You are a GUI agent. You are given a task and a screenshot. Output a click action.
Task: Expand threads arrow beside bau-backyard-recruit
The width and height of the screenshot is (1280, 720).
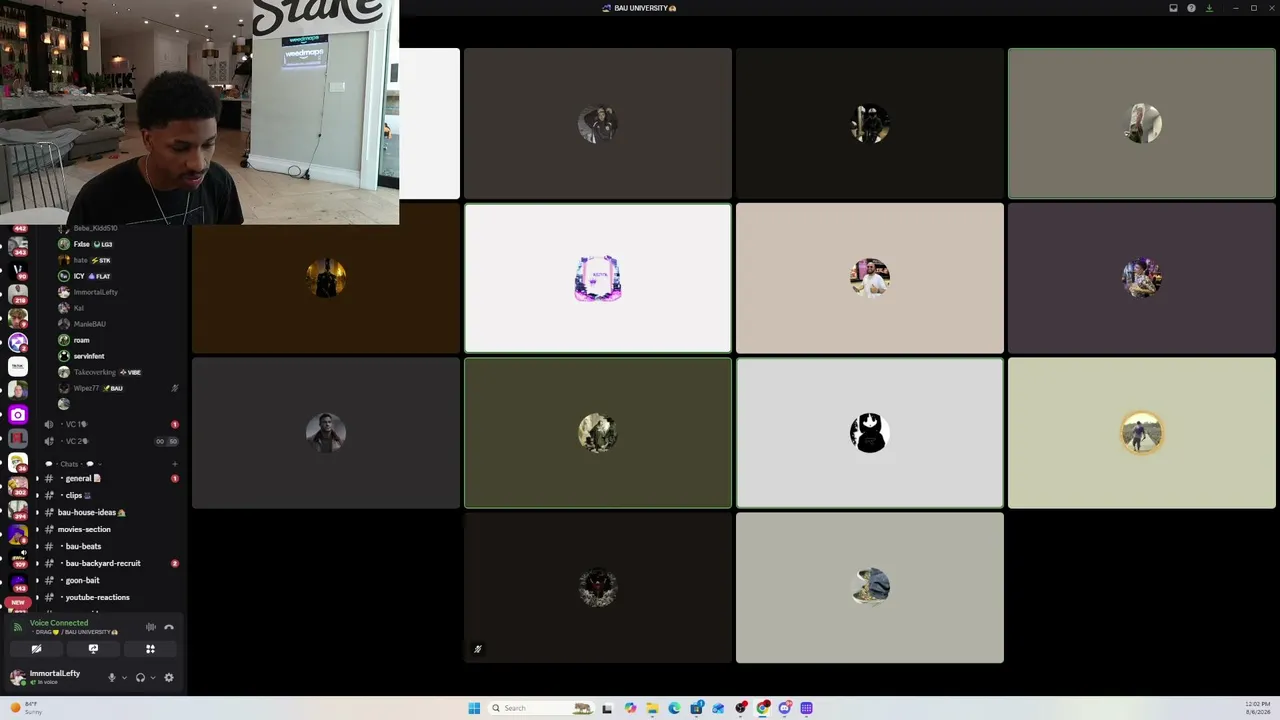(37, 563)
